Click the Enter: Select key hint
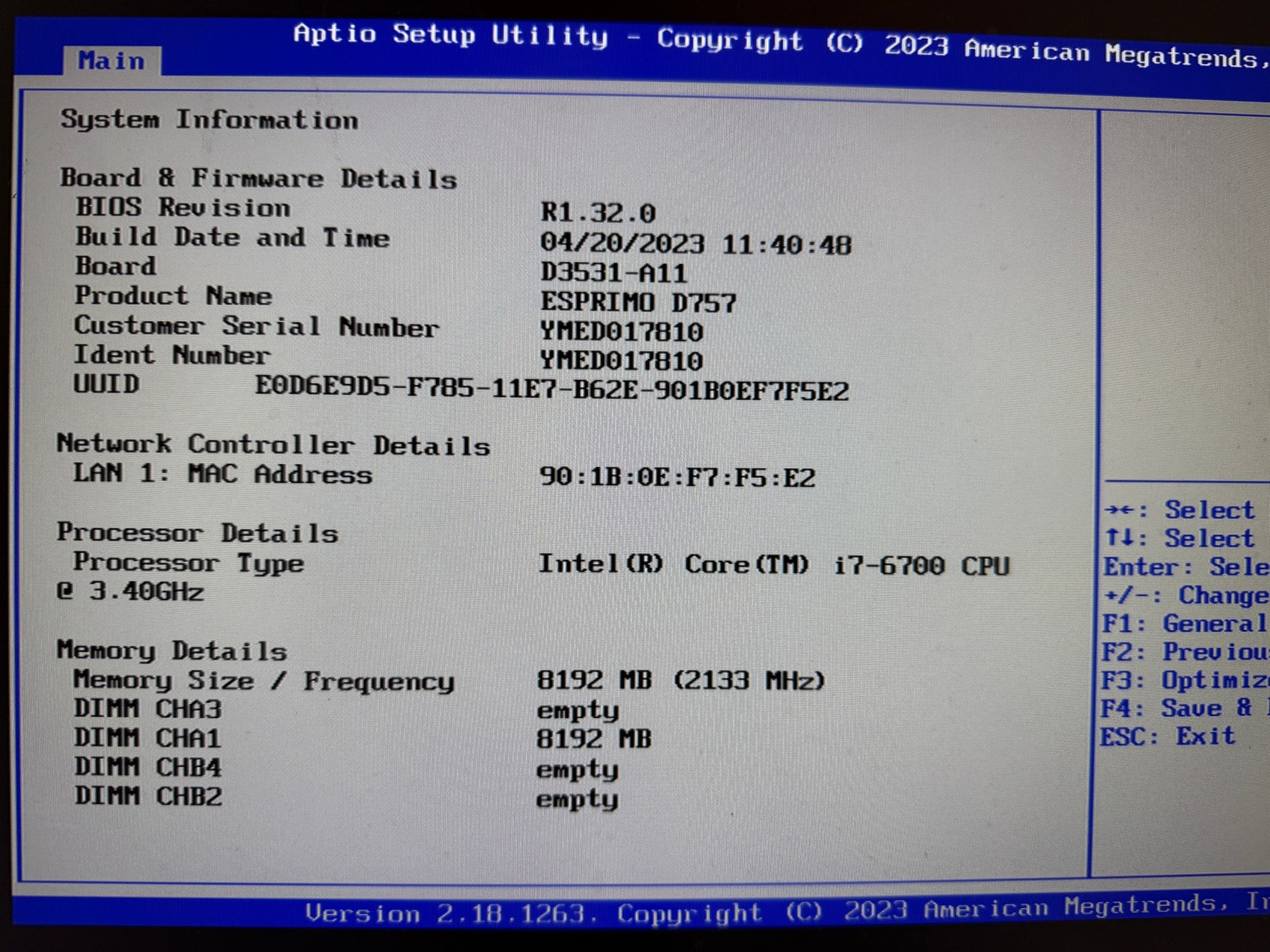This screenshot has width=1270, height=952. pos(1186,566)
